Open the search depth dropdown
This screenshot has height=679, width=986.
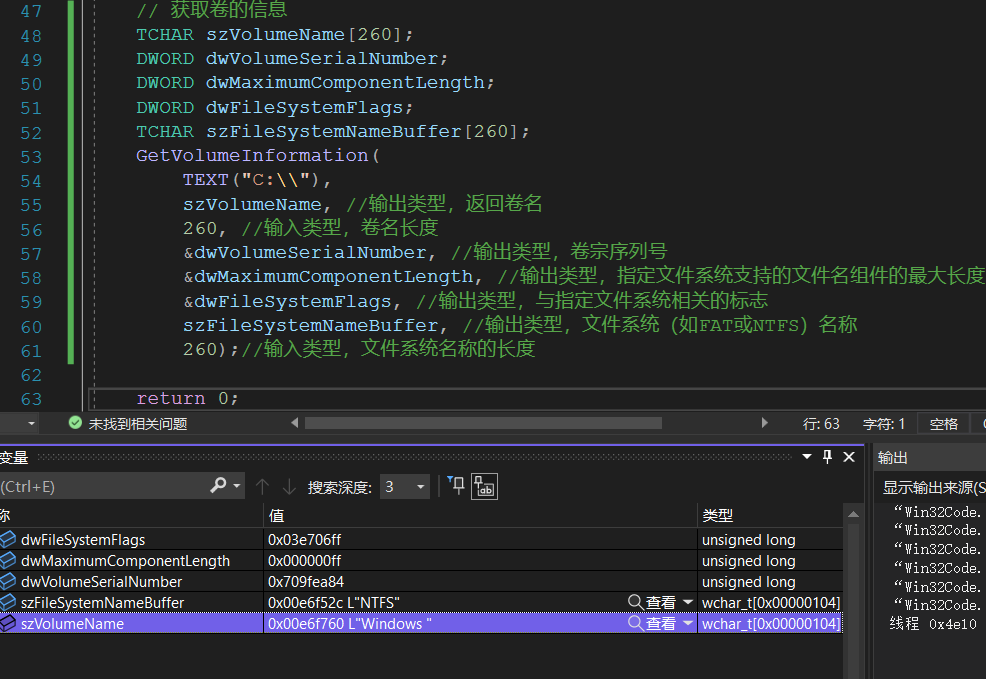click(x=421, y=487)
